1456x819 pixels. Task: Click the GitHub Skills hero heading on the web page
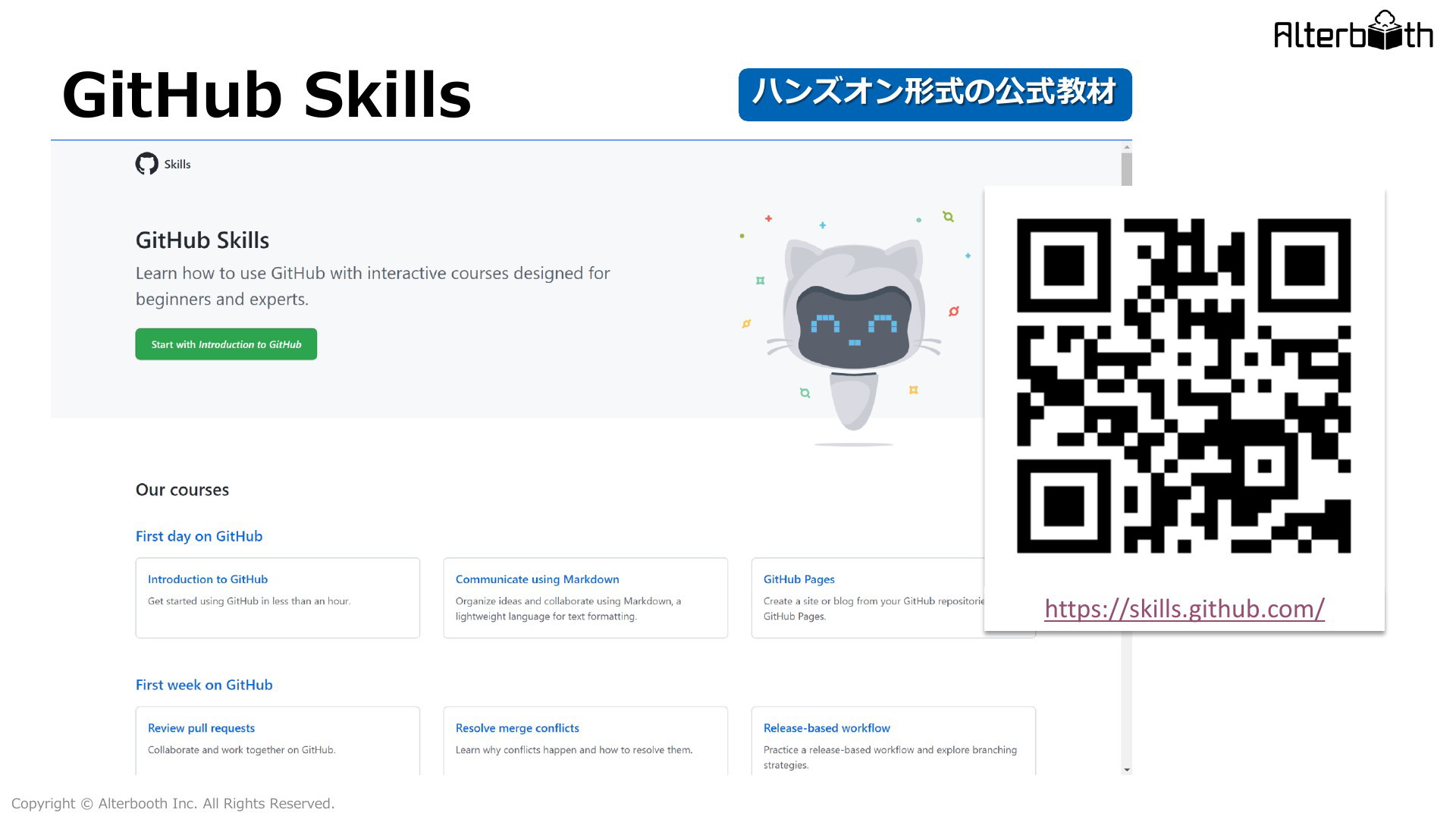[202, 240]
